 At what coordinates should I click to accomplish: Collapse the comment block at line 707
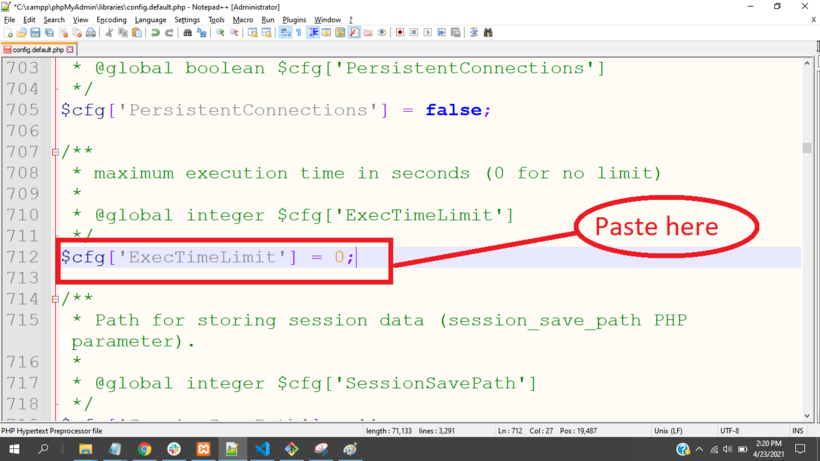[55, 152]
